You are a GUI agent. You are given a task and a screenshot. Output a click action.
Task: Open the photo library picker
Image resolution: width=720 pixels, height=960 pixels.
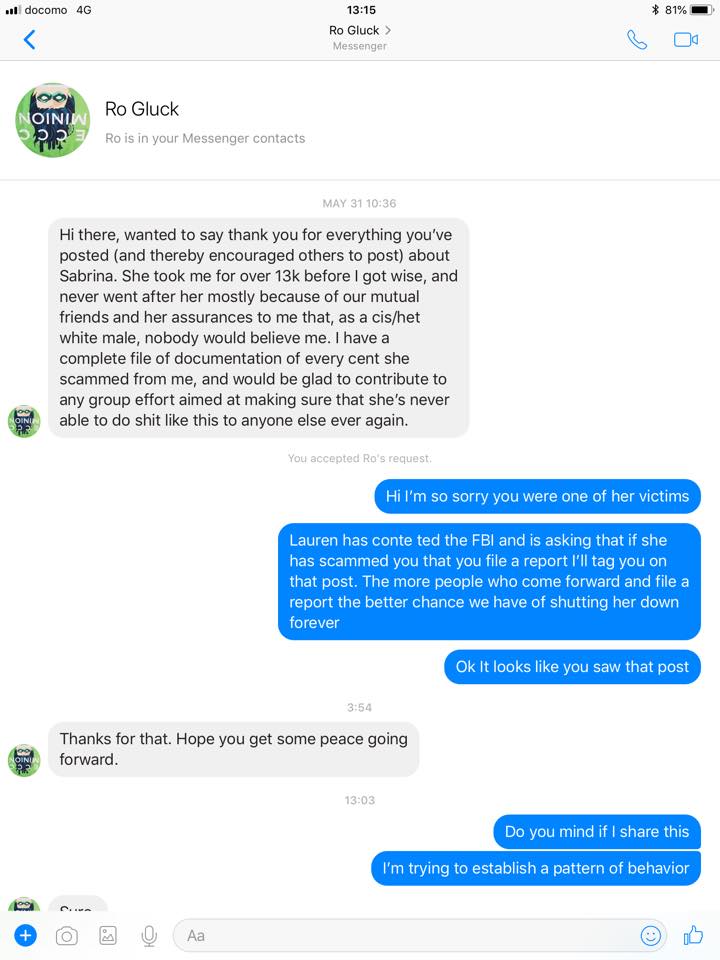point(108,935)
